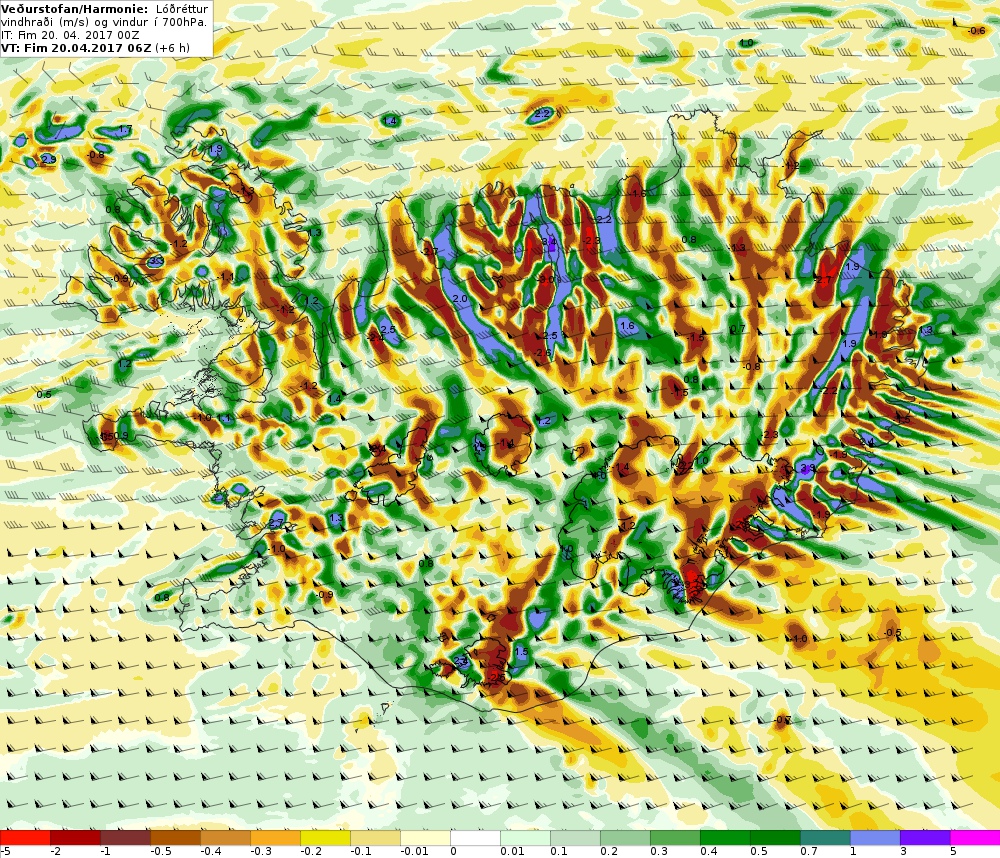Click the tan-orange swatch starting at -0.4
The width and height of the screenshot is (1000, 858).
tap(225, 838)
